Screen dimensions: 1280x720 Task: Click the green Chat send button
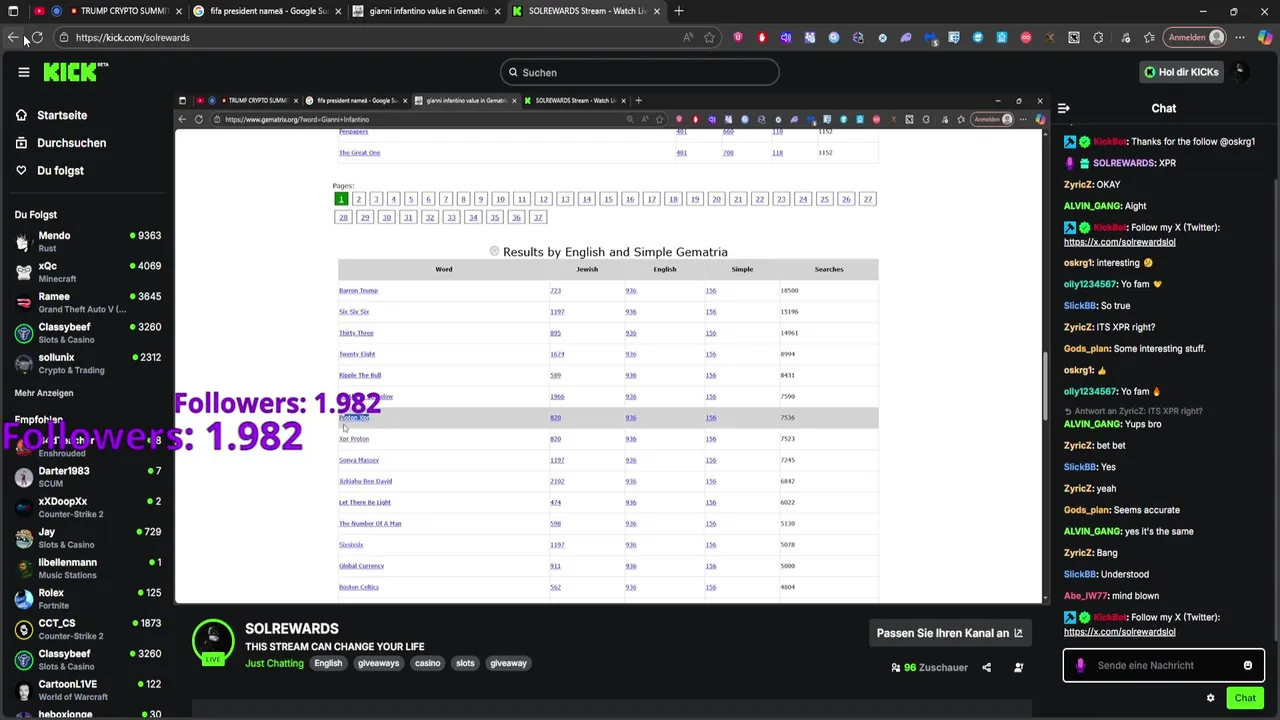click(1245, 698)
